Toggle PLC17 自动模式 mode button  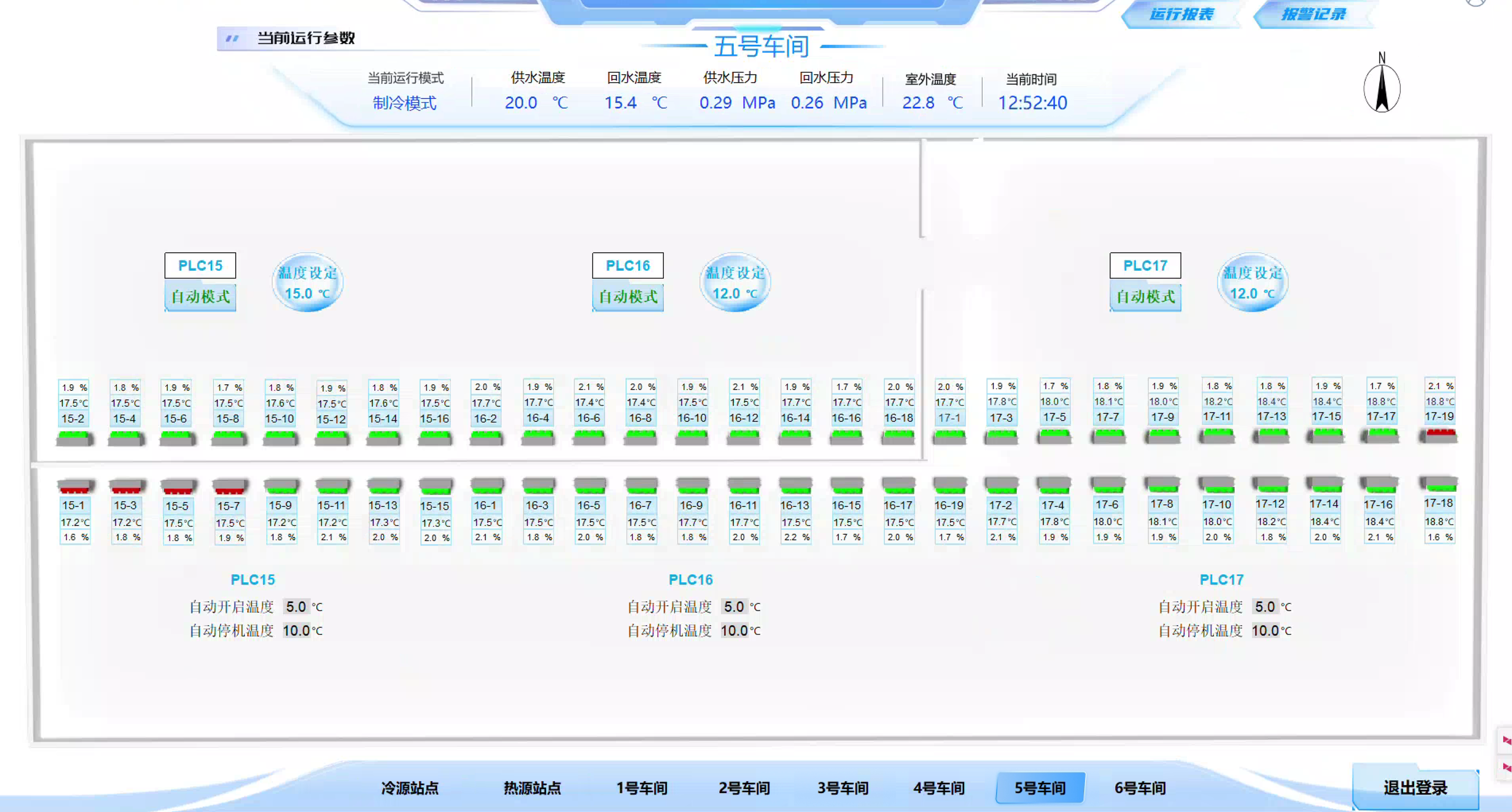1145,296
